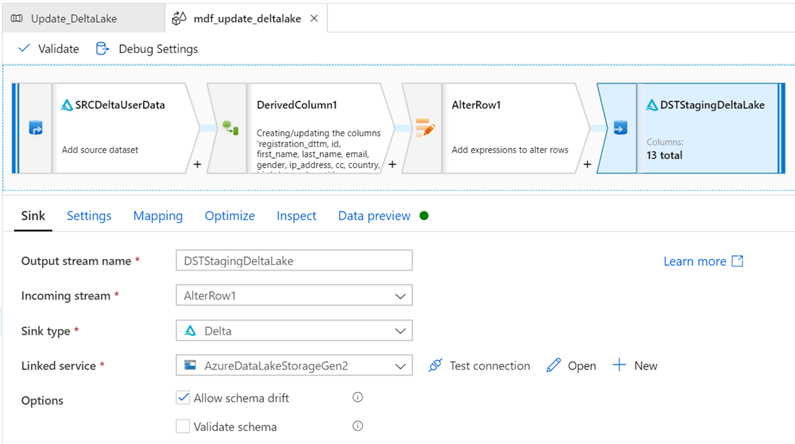This screenshot has height=444, width=795.
Task: Click the DSTStagingDeltaLake sink icon
Action: pyautogui.click(x=620, y=128)
